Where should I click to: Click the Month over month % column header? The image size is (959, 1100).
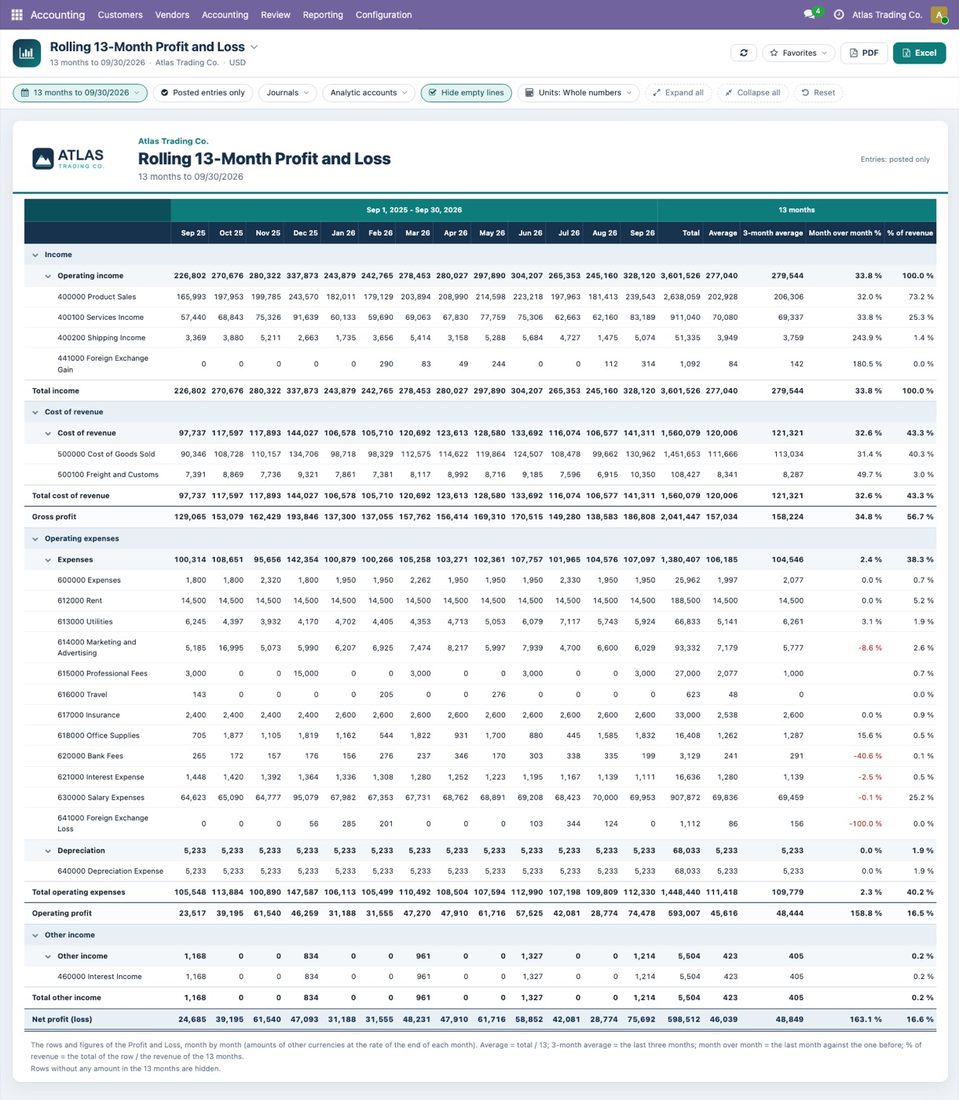tap(844, 233)
